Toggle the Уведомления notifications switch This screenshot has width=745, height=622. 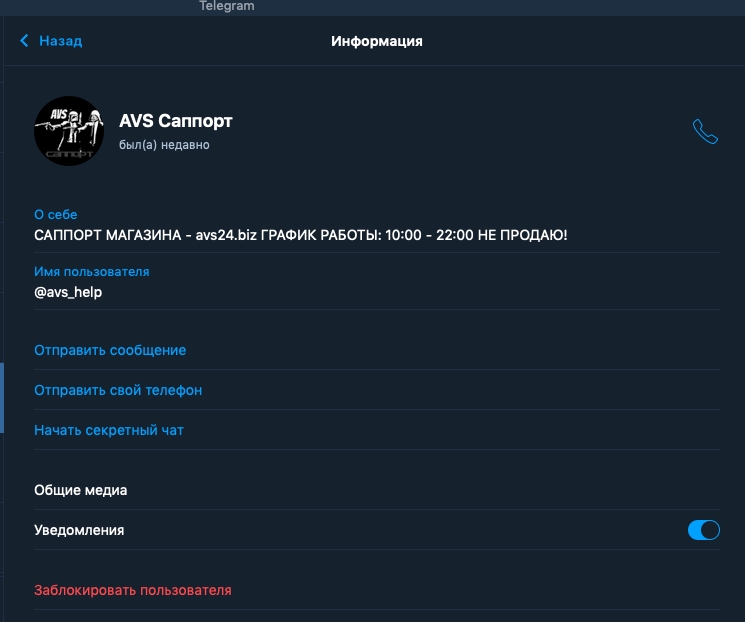[x=704, y=530]
